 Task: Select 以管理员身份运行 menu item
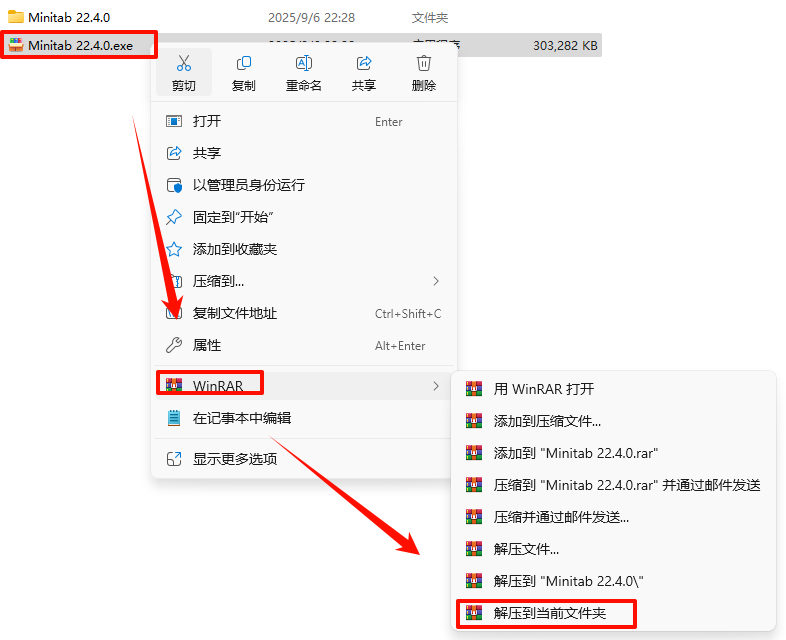click(304, 185)
